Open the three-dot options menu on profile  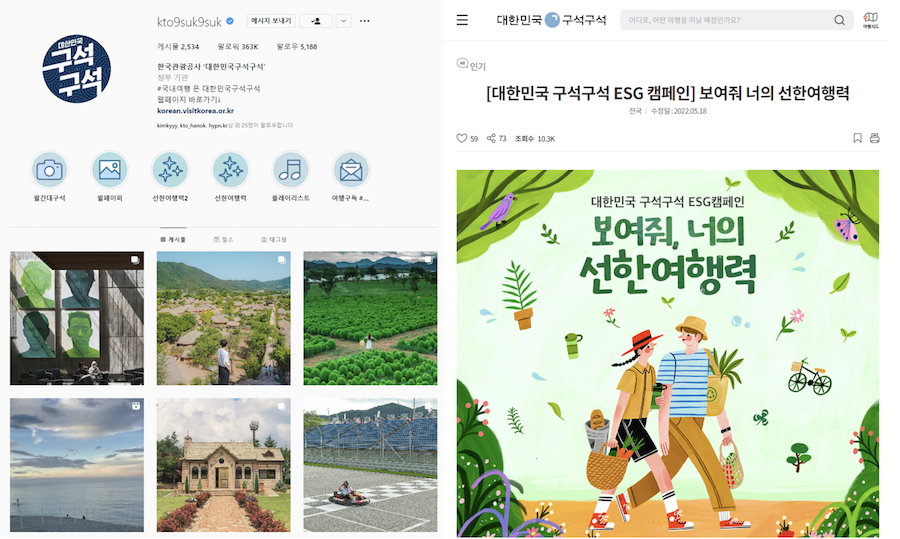[364, 21]
